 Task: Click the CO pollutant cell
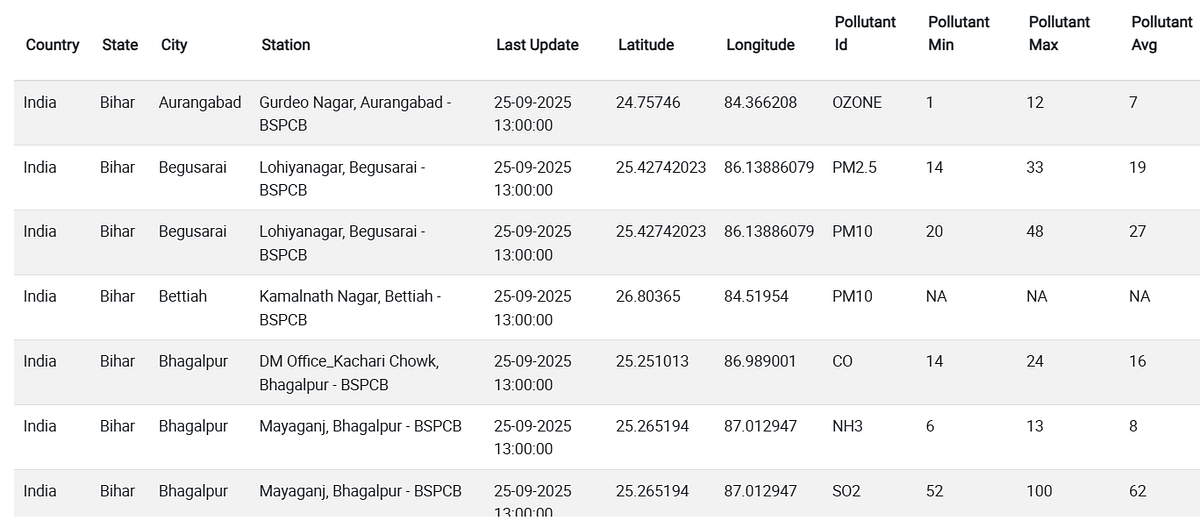(843, 361)
